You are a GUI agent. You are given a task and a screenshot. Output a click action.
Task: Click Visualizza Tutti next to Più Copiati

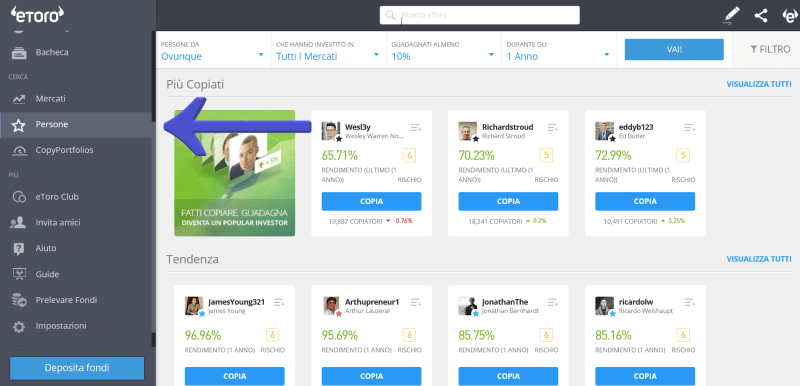click(759, 85)
